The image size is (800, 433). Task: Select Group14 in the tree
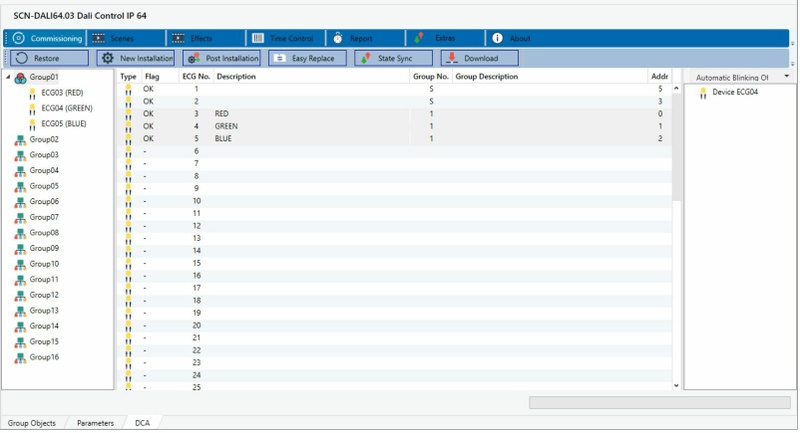(x=44, y=326)
